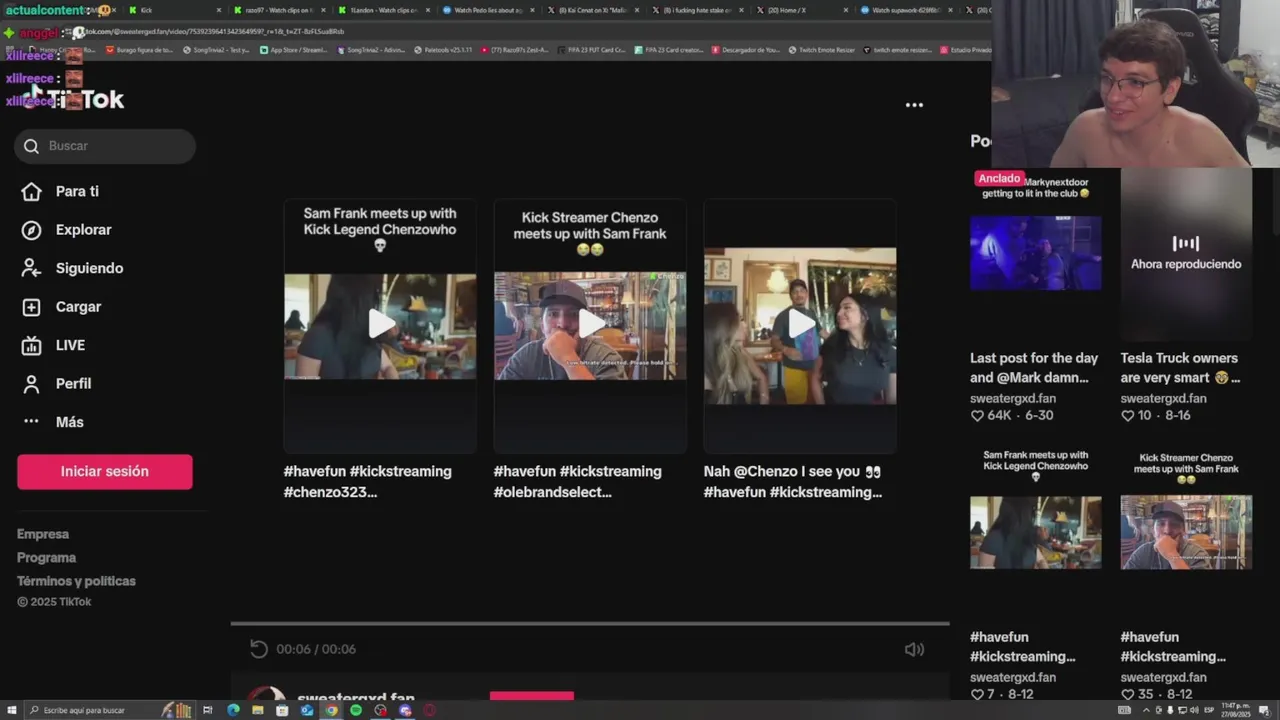
Task: Expand the Programa footer section
Action: coord(46,558)
